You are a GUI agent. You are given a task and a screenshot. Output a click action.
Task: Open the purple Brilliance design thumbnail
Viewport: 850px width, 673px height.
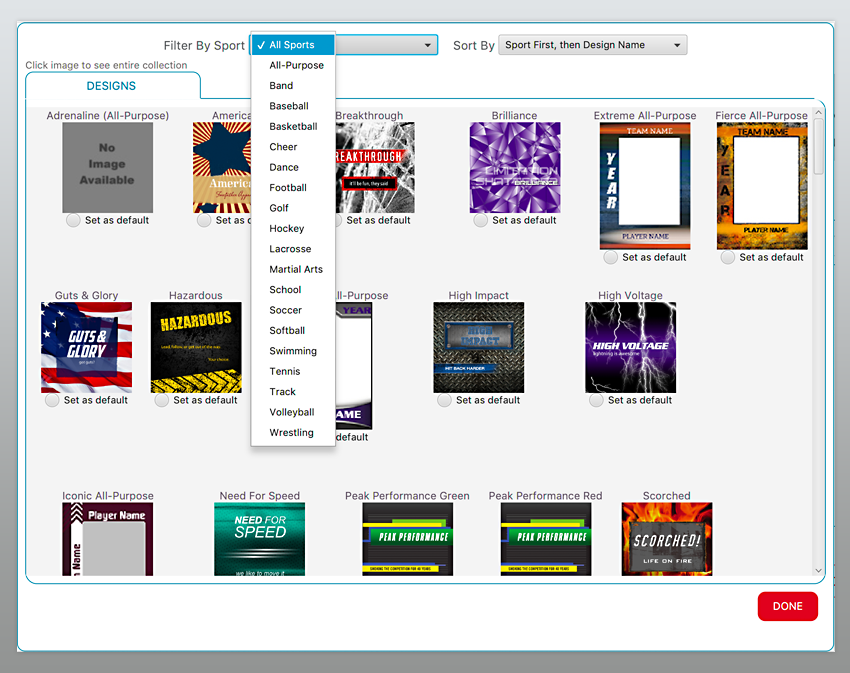tap(515, 168)
